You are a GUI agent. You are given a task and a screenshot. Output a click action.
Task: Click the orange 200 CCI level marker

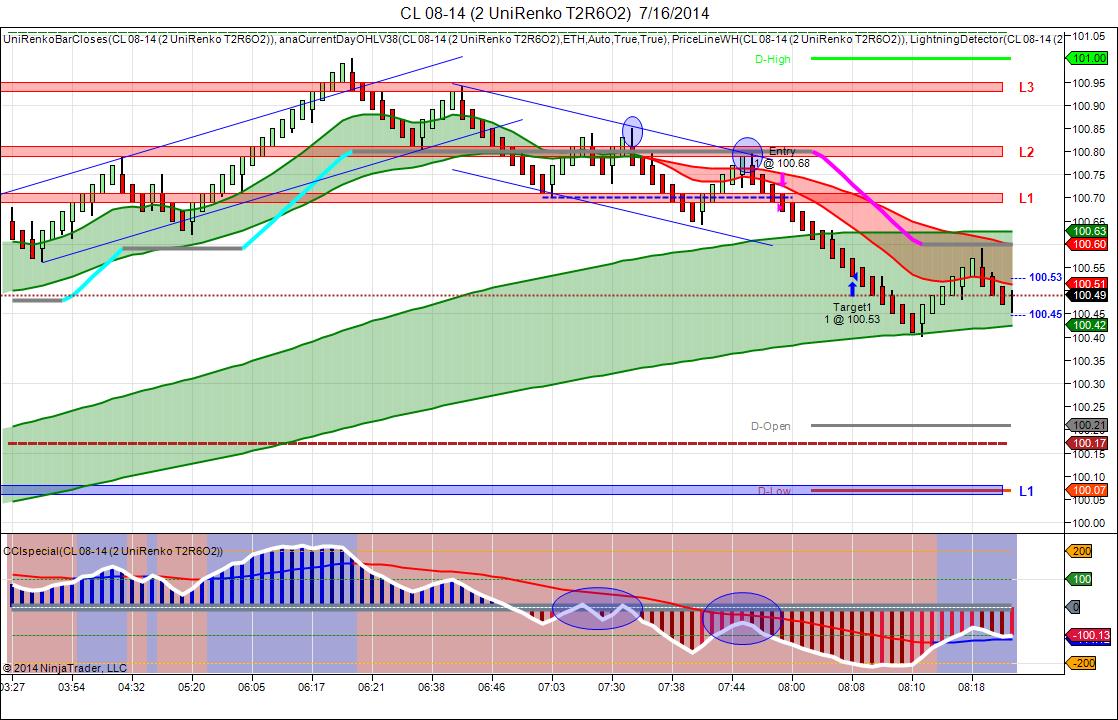[1079, 551]
